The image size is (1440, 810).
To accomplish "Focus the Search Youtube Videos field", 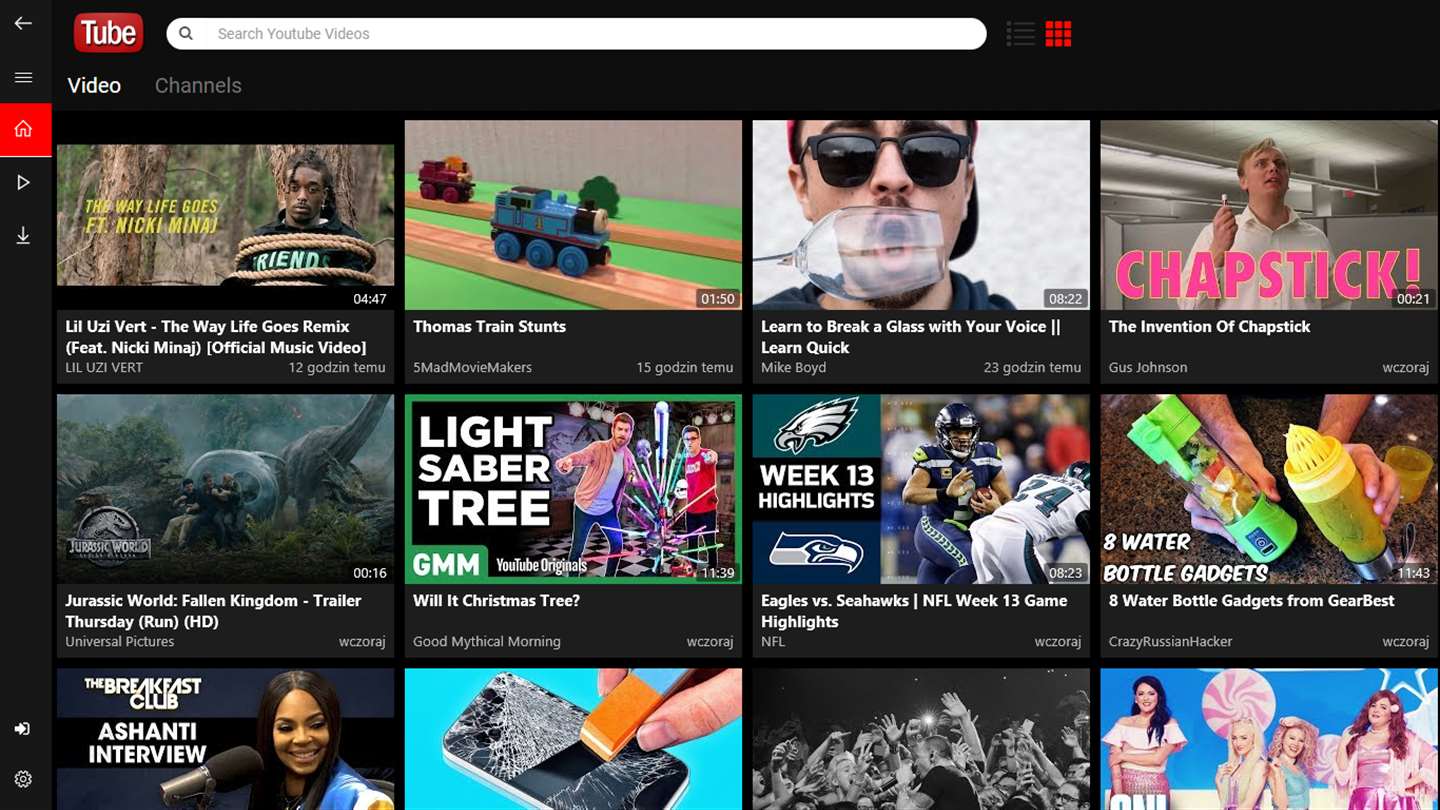I will 576,33.
